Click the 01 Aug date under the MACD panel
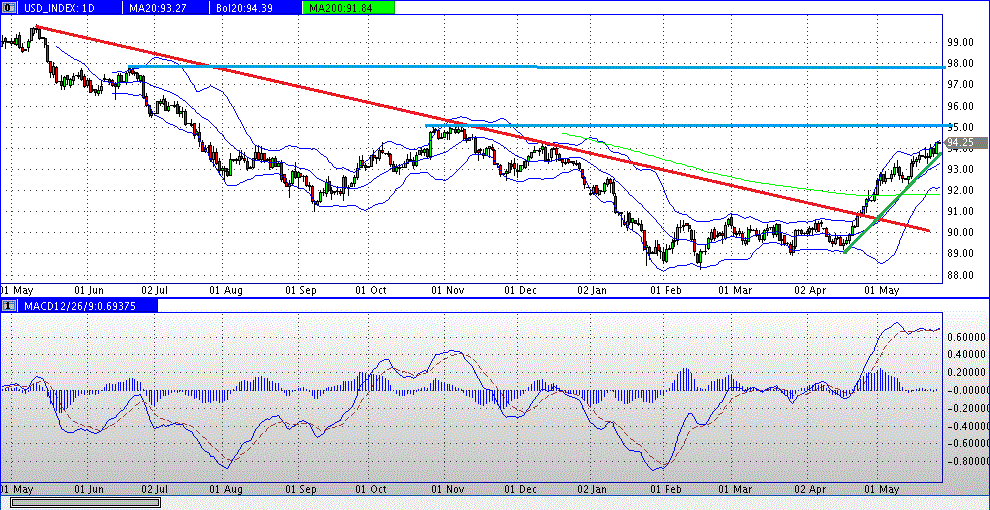Image resolution: width=990 pixels, height=510 pixels. 227,490
